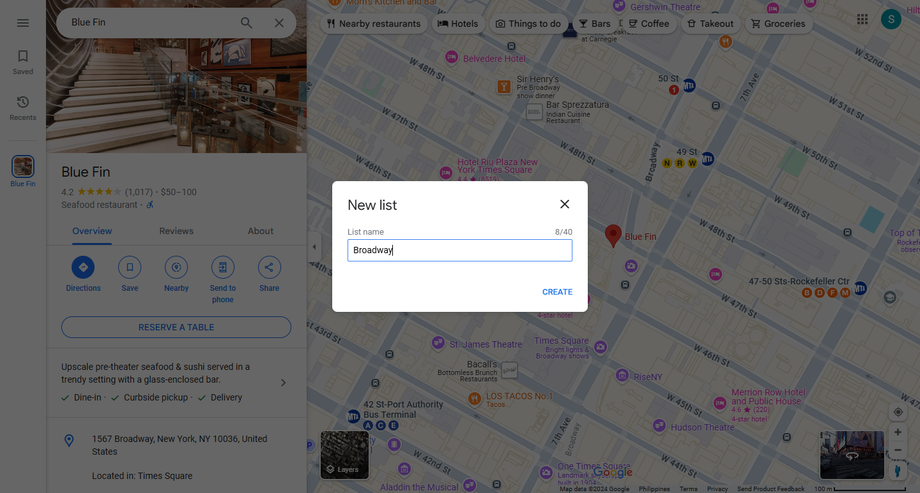The height and width of the screenshot is (493, 920).
Task: Open the Privacy link in footer
Action: click(x=717, y=489)
